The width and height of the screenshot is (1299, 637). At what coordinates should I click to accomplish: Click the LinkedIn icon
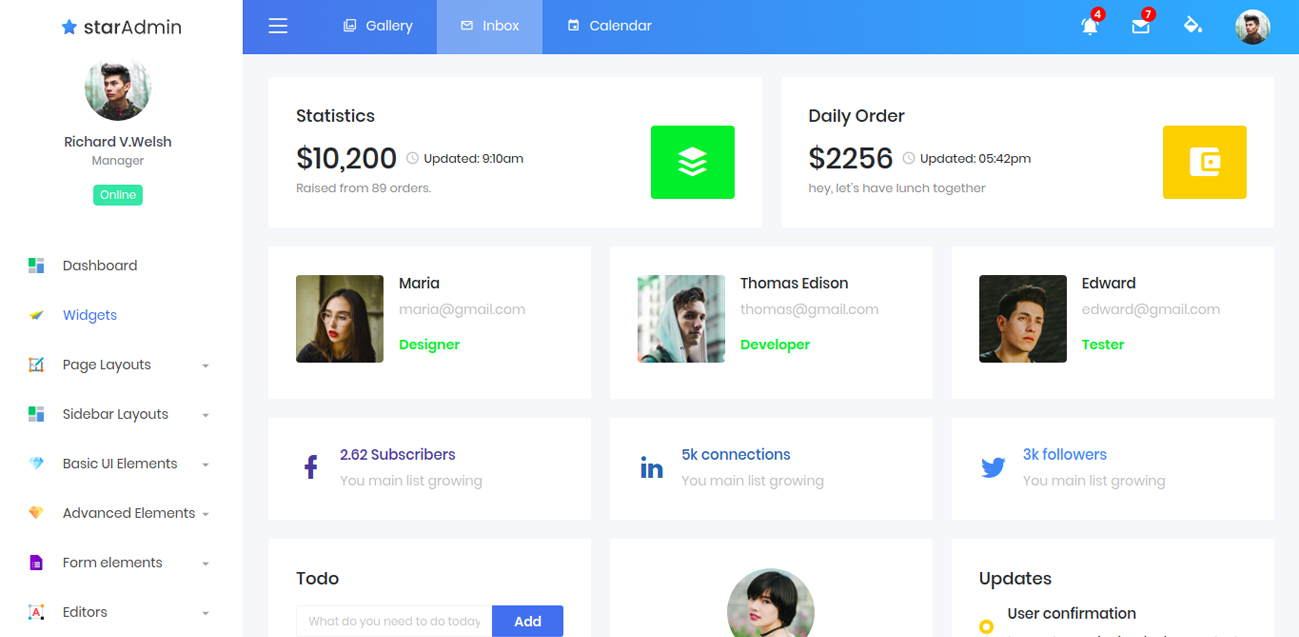coord(652,467)
